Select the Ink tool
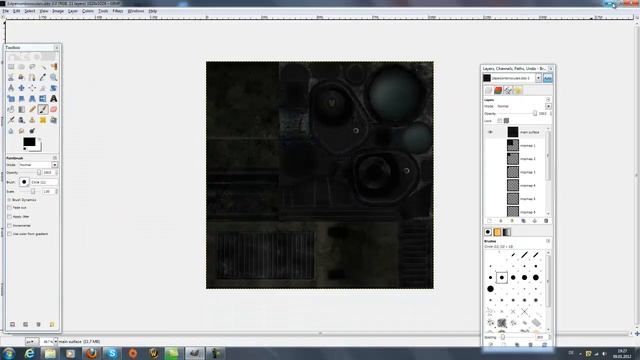The image size is (640, 360). pos(21,120)
